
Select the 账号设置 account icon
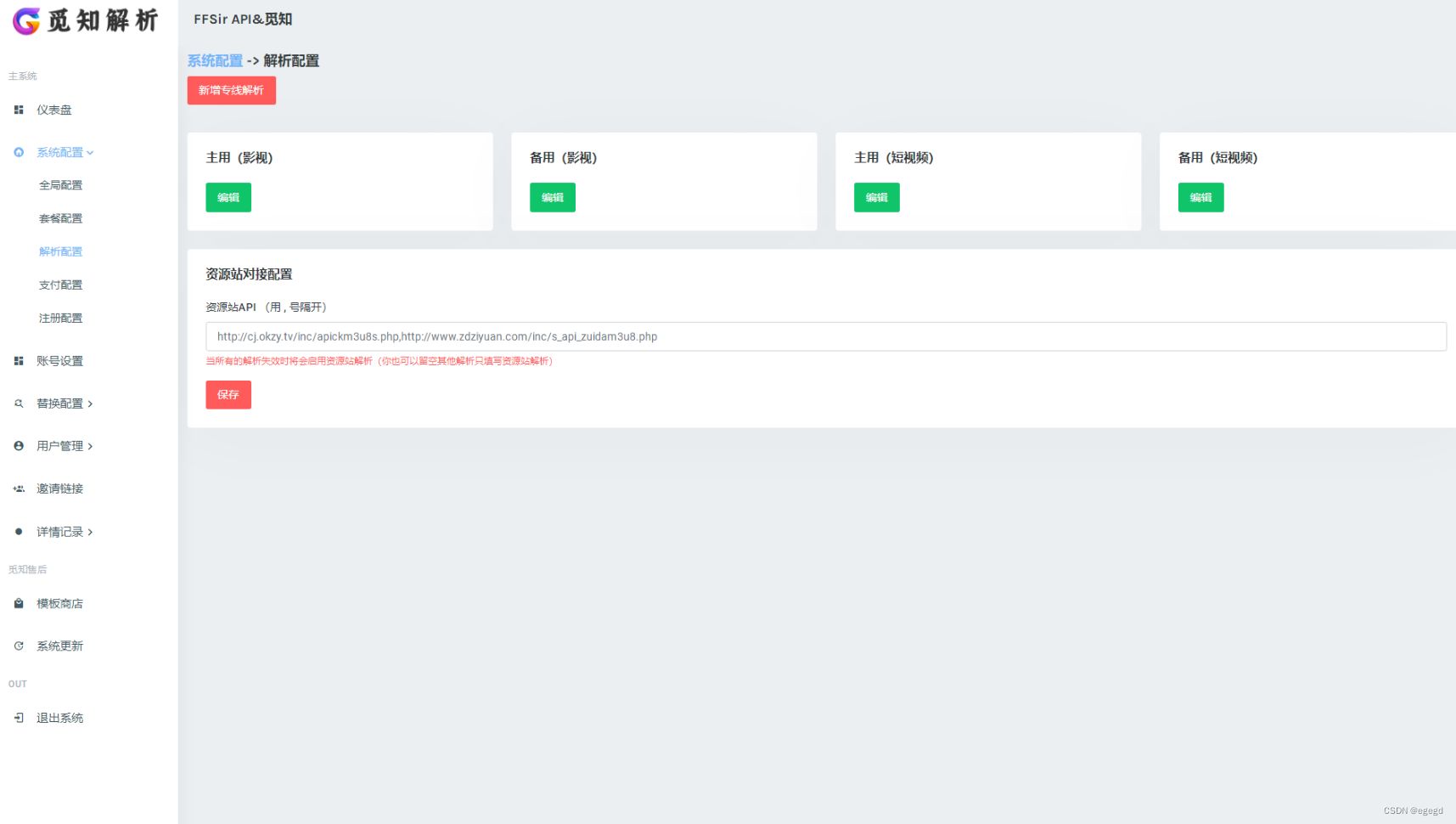pyautogui.click(x=18, y=360)
